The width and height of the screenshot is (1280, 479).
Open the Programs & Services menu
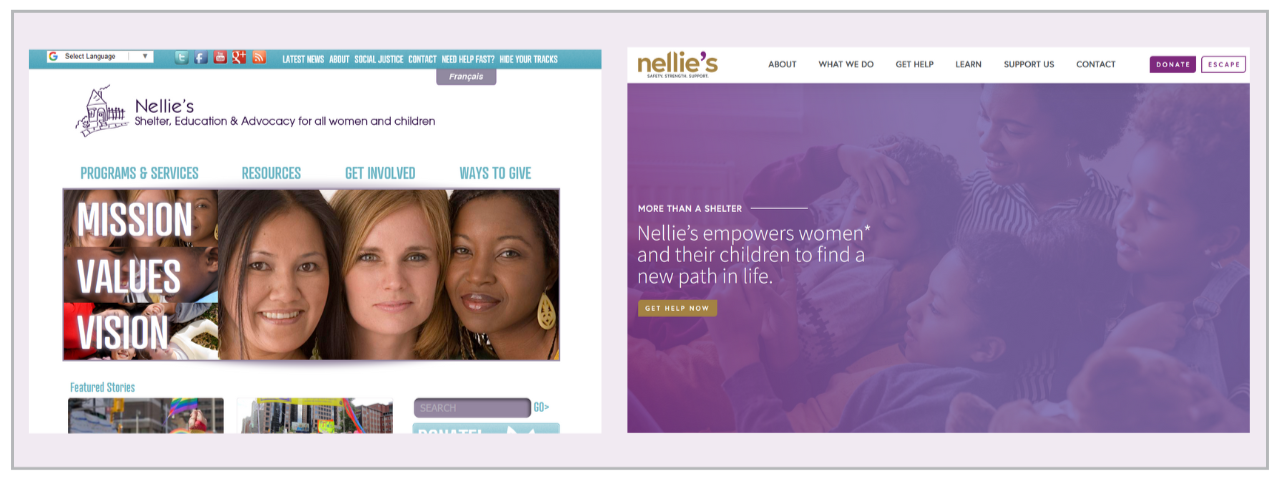139,173
